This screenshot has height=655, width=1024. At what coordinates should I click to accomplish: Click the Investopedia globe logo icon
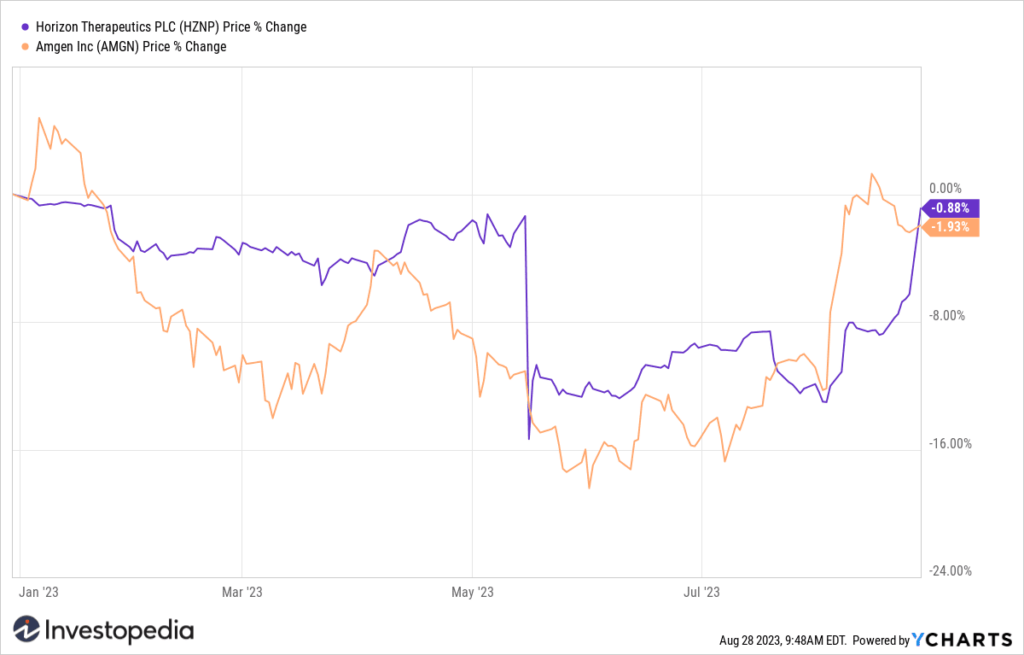(x=27, y=630)
